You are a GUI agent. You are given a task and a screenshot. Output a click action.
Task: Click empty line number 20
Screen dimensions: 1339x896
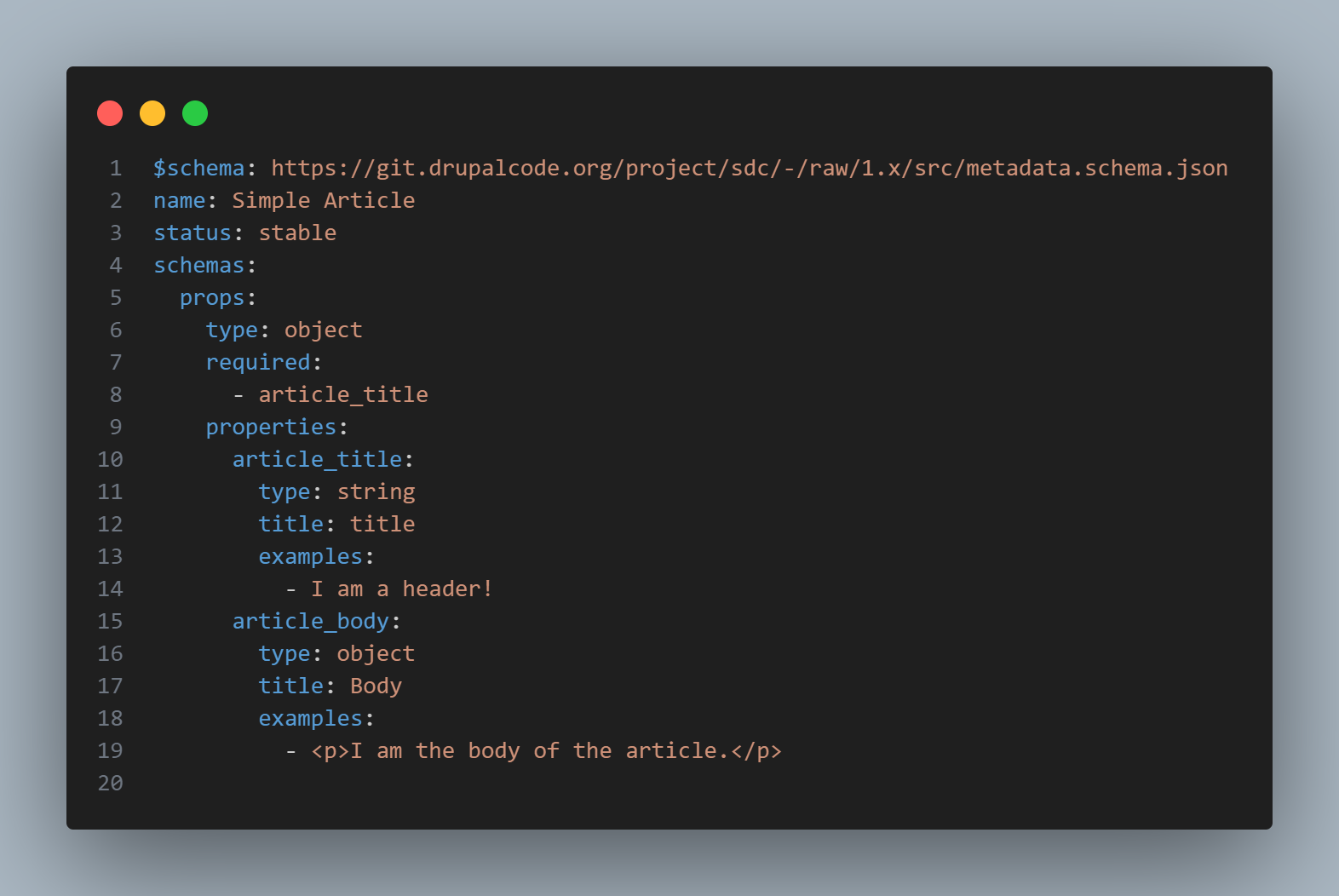[x=111, y=784]
